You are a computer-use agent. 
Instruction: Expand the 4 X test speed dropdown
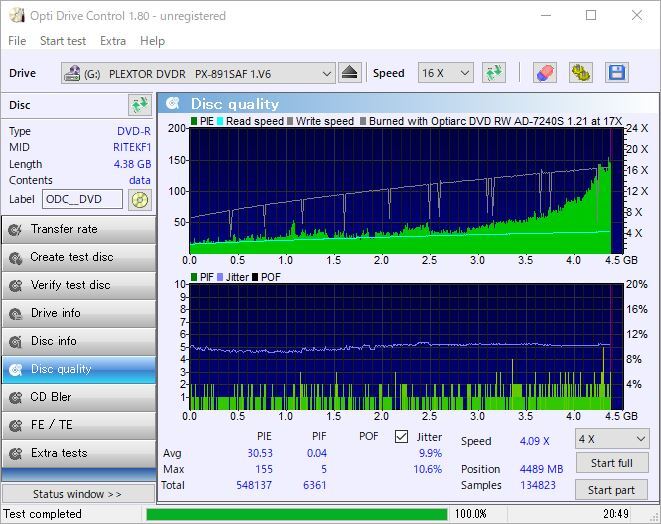tap(640, 439)
